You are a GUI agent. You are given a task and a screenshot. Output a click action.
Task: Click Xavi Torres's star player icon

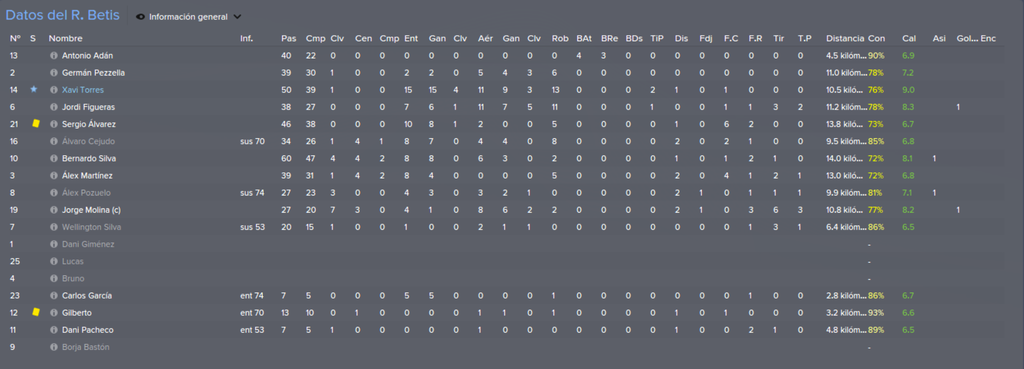(34, 89)
